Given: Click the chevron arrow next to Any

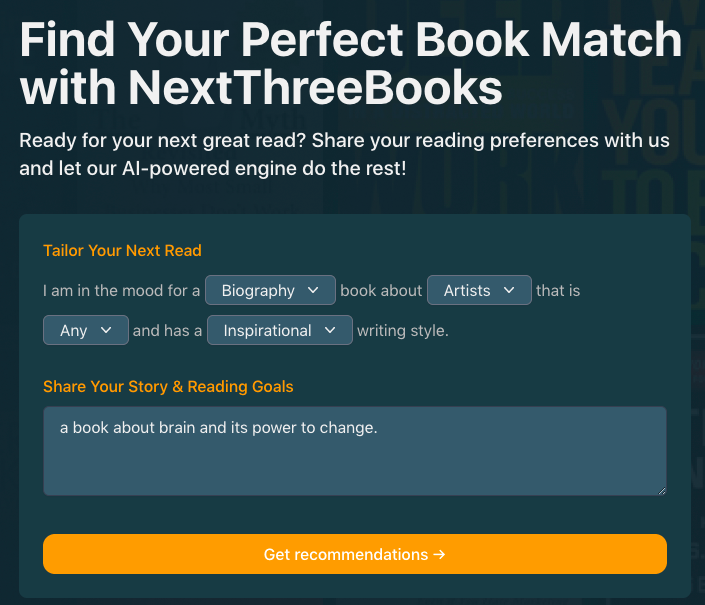Looking at the screenshot, I should click(x=107, y=330).
